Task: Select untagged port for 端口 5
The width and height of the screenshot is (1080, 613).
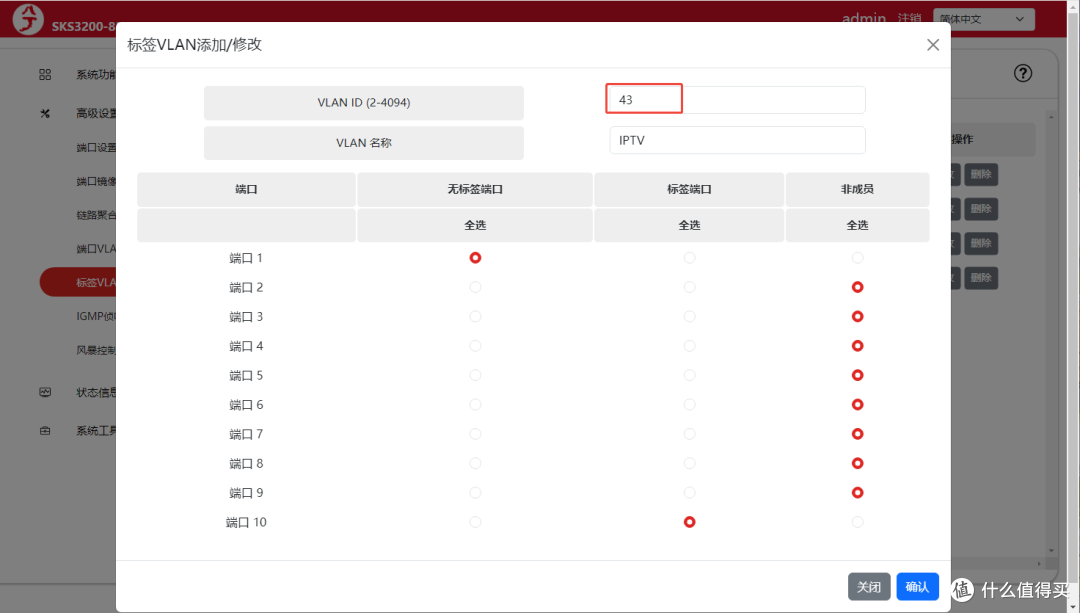Action: tap(475, 375)
